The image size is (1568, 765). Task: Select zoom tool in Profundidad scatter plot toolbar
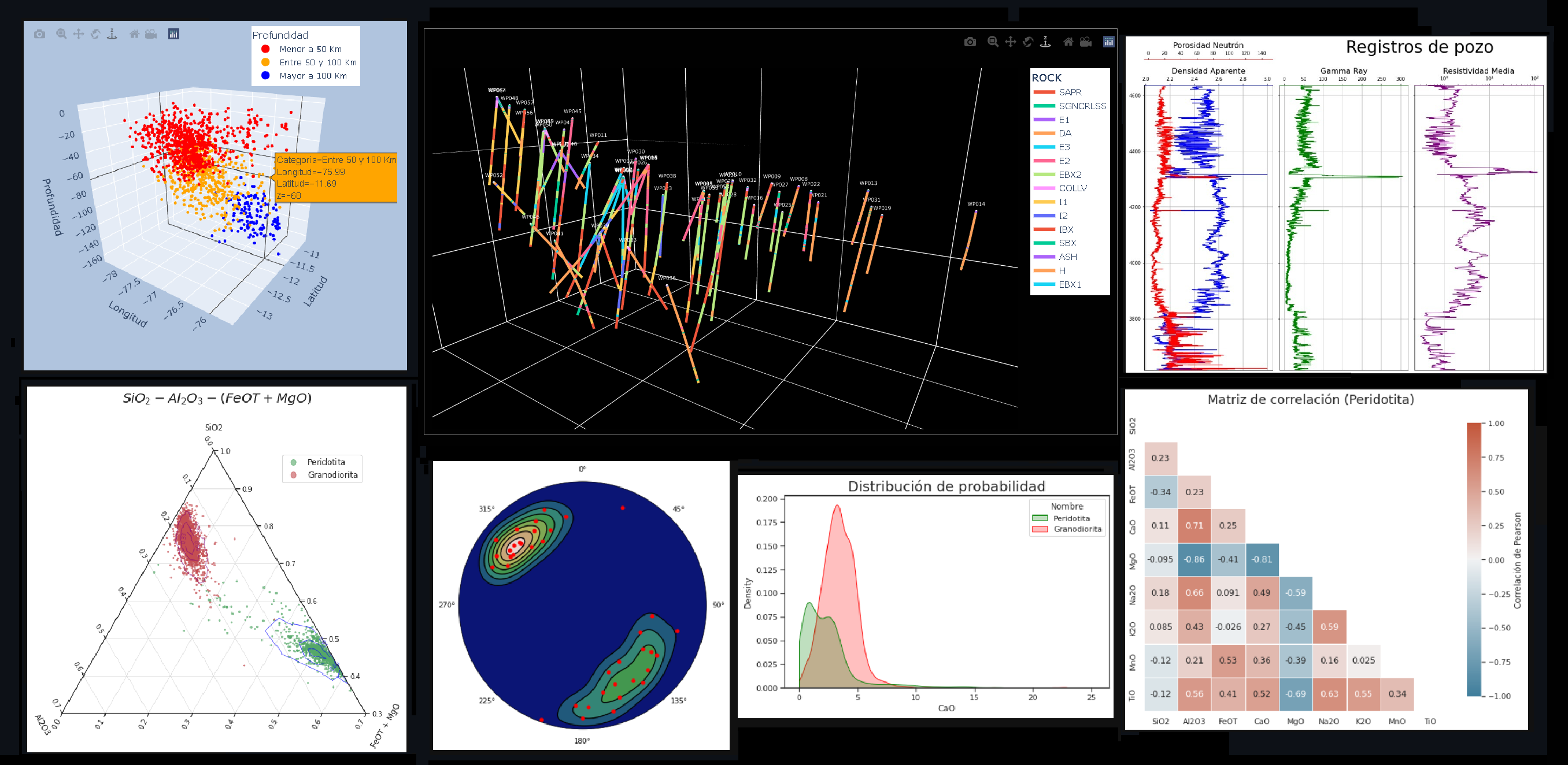click(x=61, y=34)
